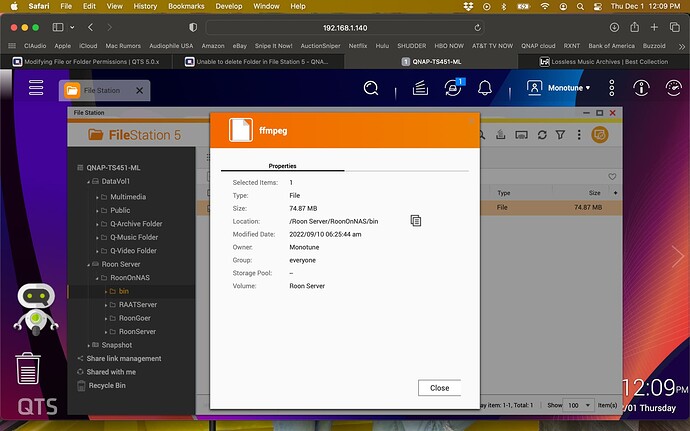
Task: Open the Bookmarks menu
Action: [x=186, y=6]
